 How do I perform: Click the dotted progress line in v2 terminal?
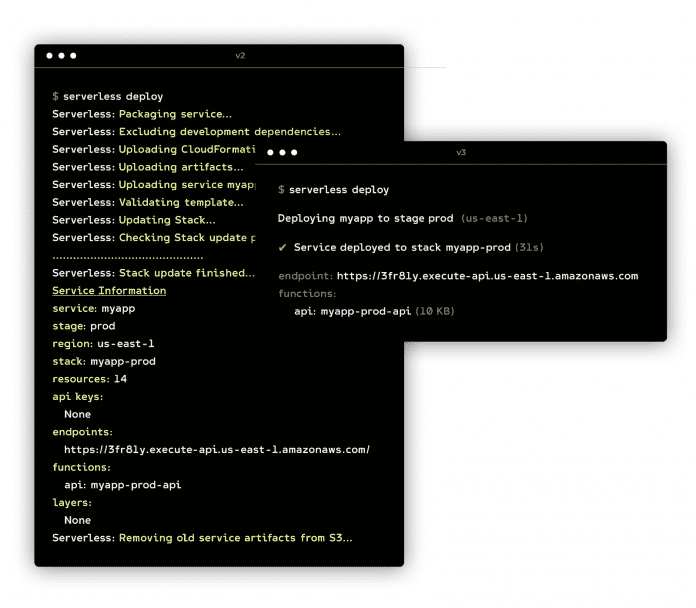[x=127, y=256]
